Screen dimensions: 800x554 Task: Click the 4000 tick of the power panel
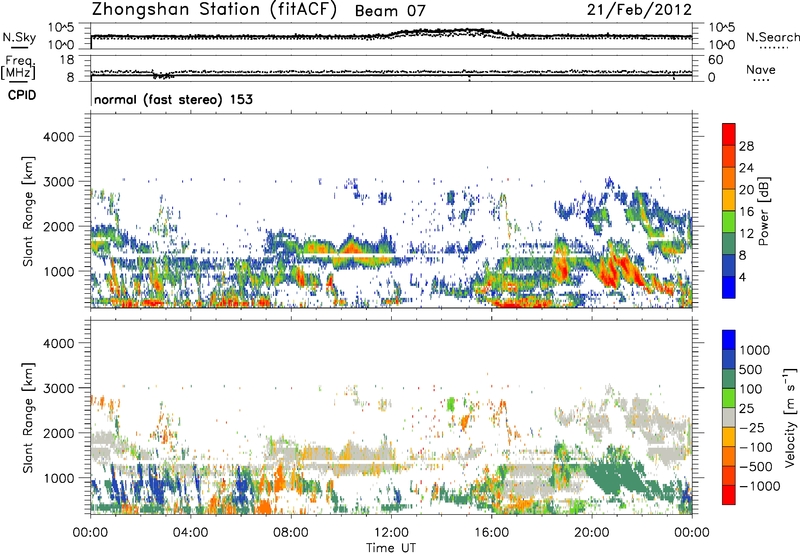tap(58, 137)
